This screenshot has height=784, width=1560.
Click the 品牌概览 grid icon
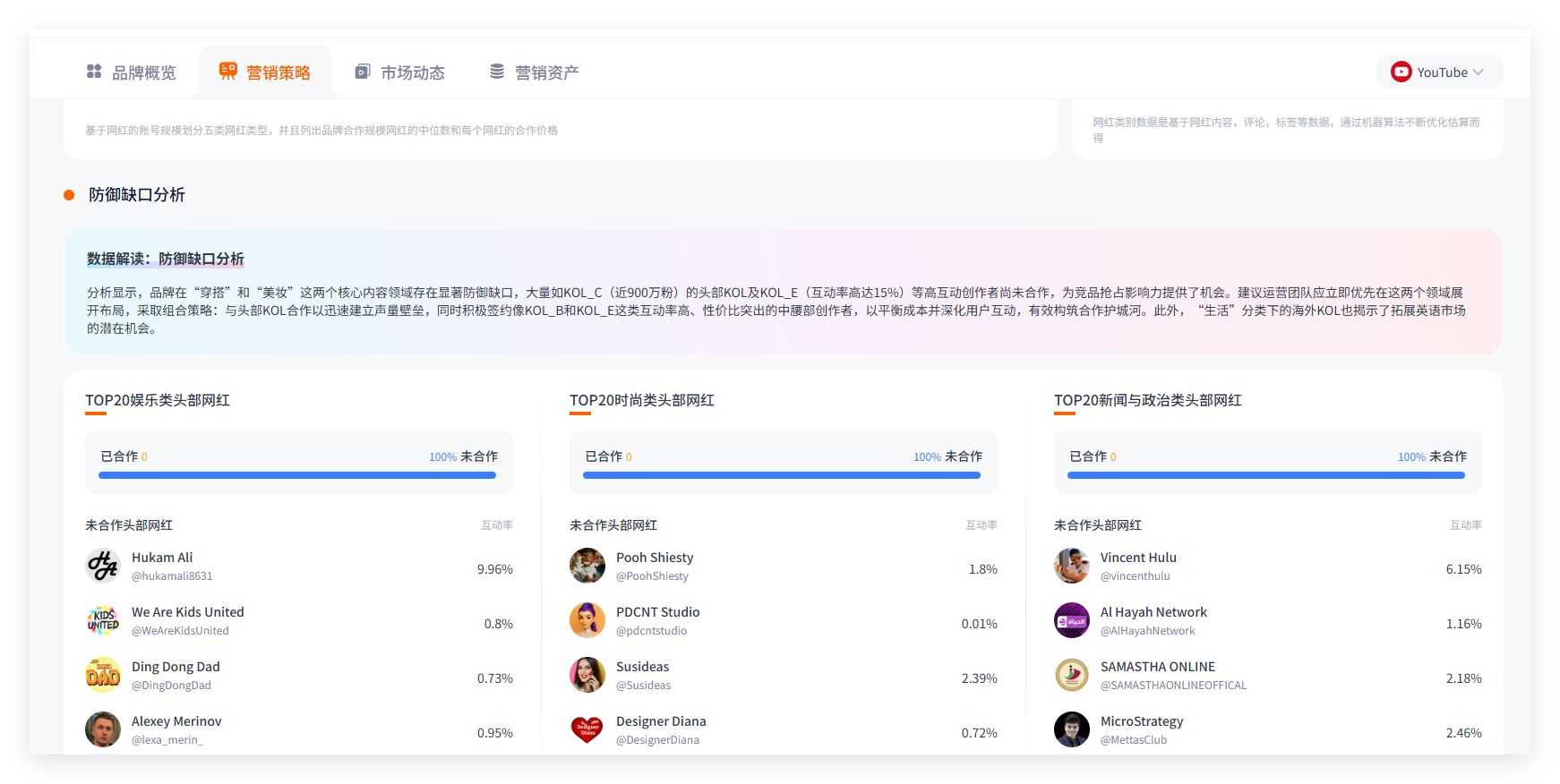click(x=94, y=72)
